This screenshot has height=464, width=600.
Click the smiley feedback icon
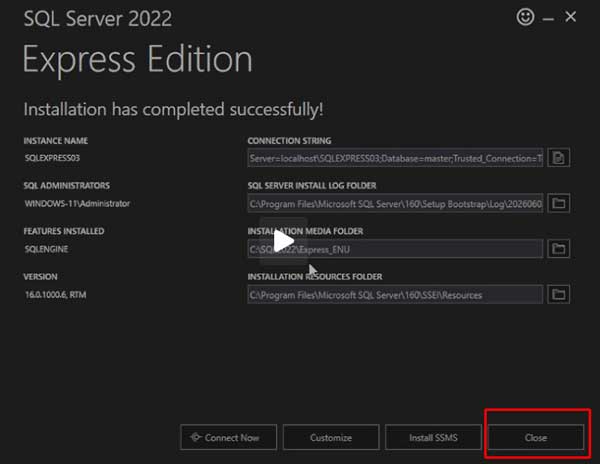coord(525,17)
